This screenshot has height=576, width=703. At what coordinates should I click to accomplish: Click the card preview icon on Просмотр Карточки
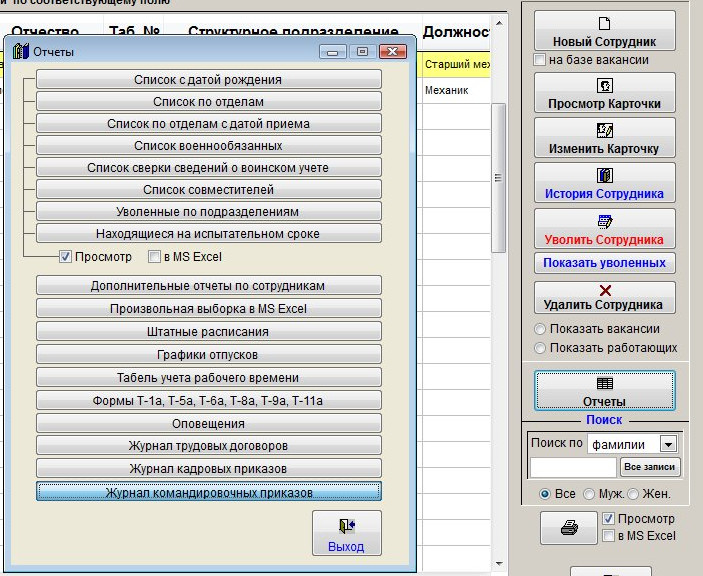pyautogui.click(x=604, y=85)
